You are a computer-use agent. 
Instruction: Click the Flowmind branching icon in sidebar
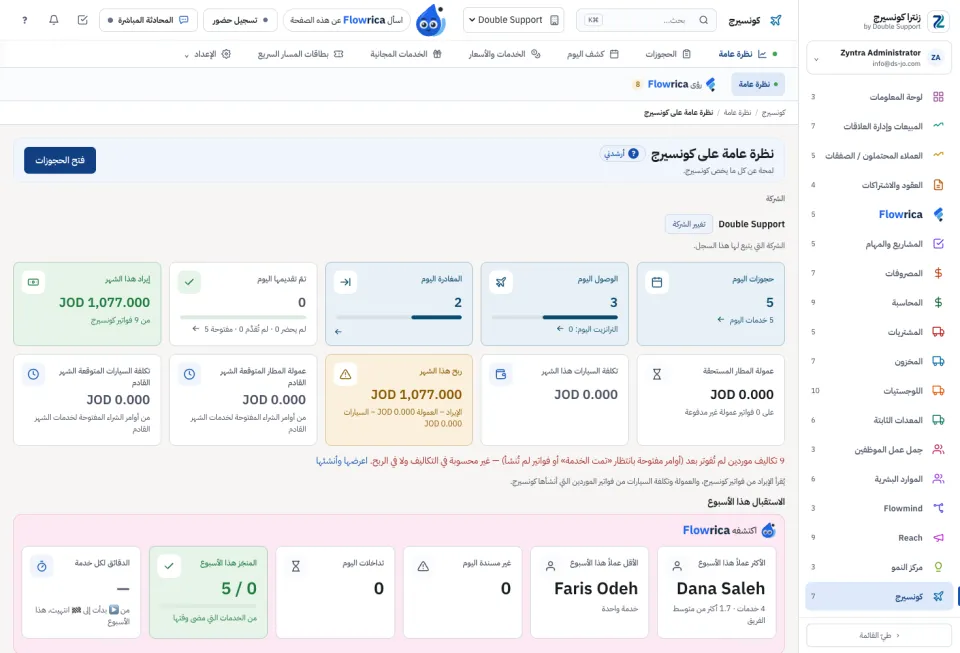[x=938, y=508]
